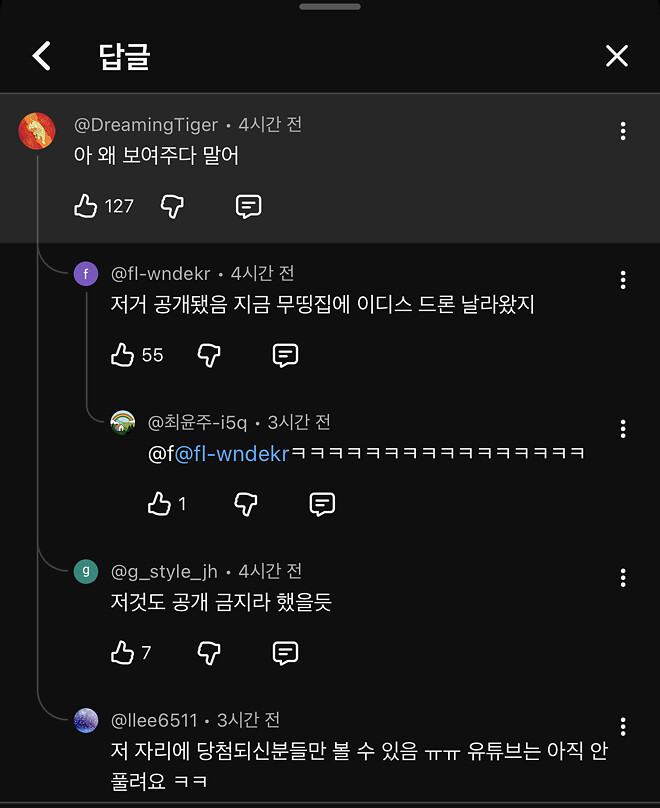Open the three-dot menu on @DreamingTiger's comment
The width and height of the screenshot is (660, 808).
coord(622,131)
